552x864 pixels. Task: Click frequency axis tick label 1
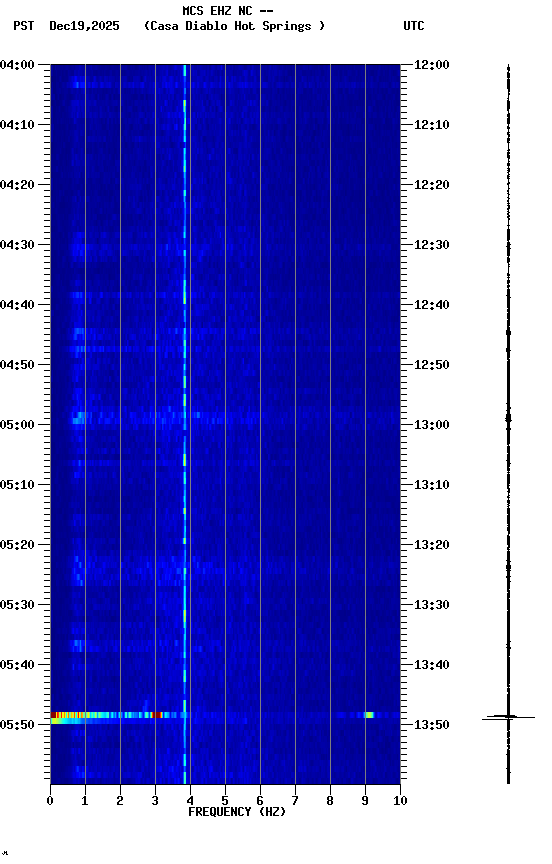[85, 801]
